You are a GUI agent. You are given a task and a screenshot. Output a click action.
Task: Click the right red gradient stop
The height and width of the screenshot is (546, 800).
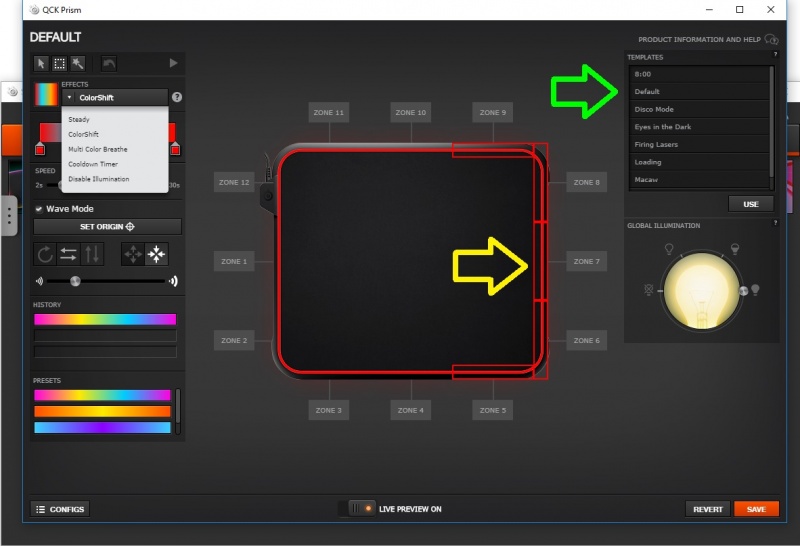(175, 149)
